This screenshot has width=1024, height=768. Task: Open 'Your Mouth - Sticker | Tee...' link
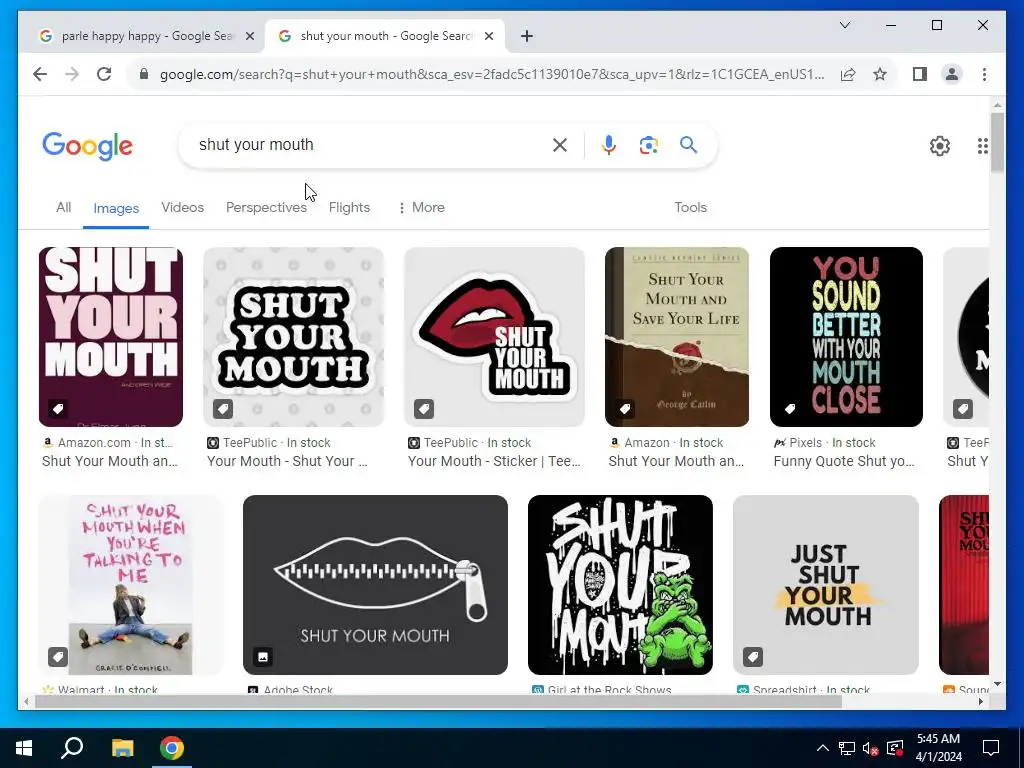pyautogui.click(x=494, y=461)
